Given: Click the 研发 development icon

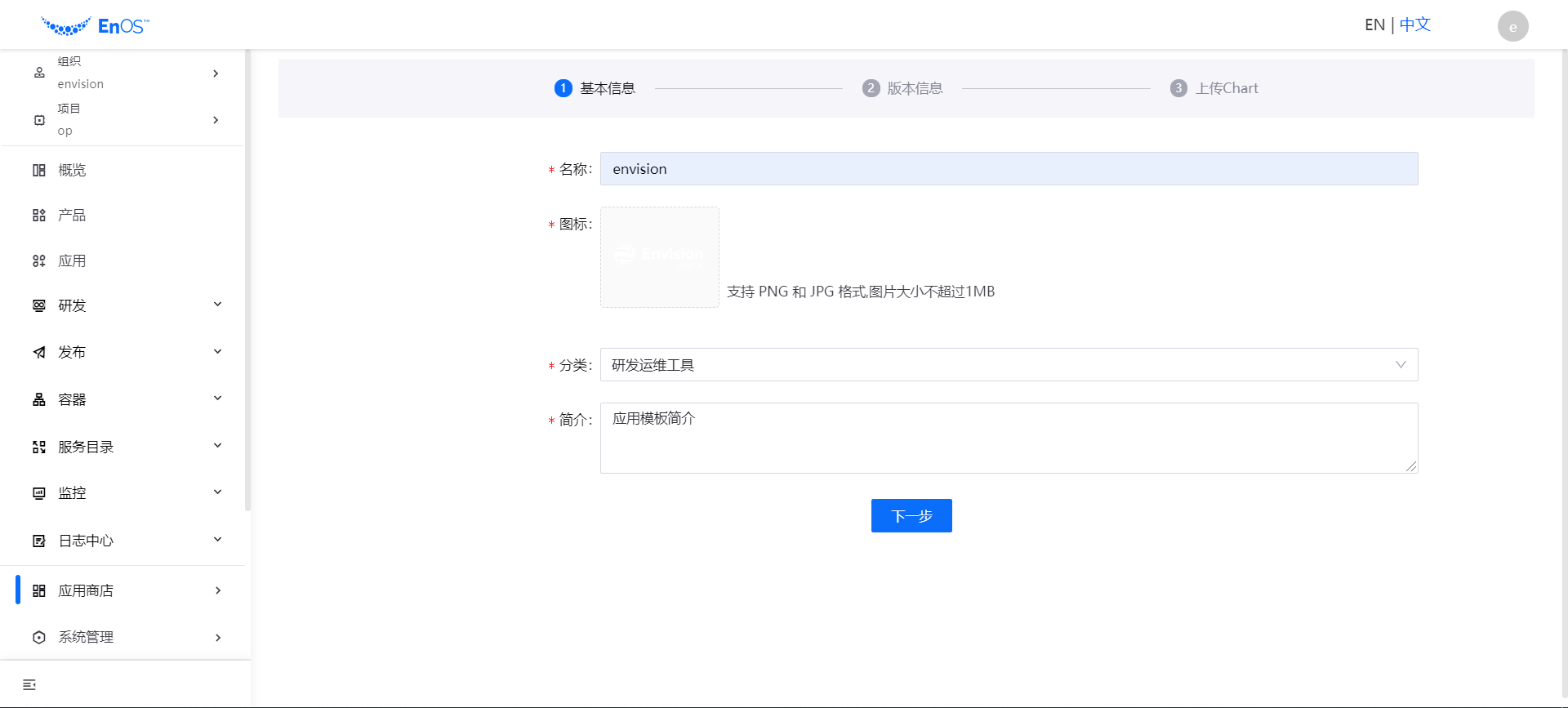Looking at the screenshot, I should pos(39,305).
